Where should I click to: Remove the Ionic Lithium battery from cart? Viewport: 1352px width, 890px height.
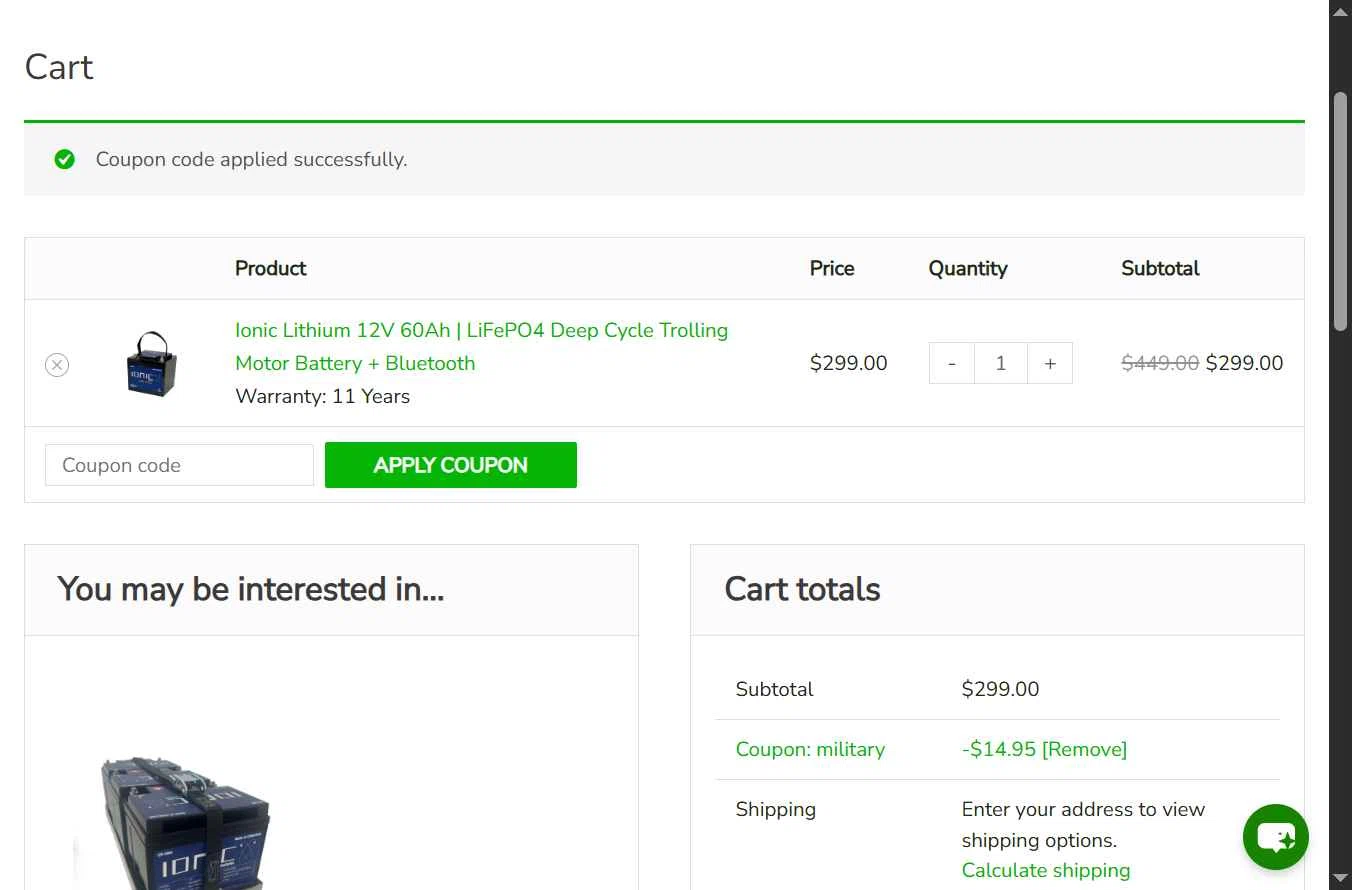(x=57, y=365)
